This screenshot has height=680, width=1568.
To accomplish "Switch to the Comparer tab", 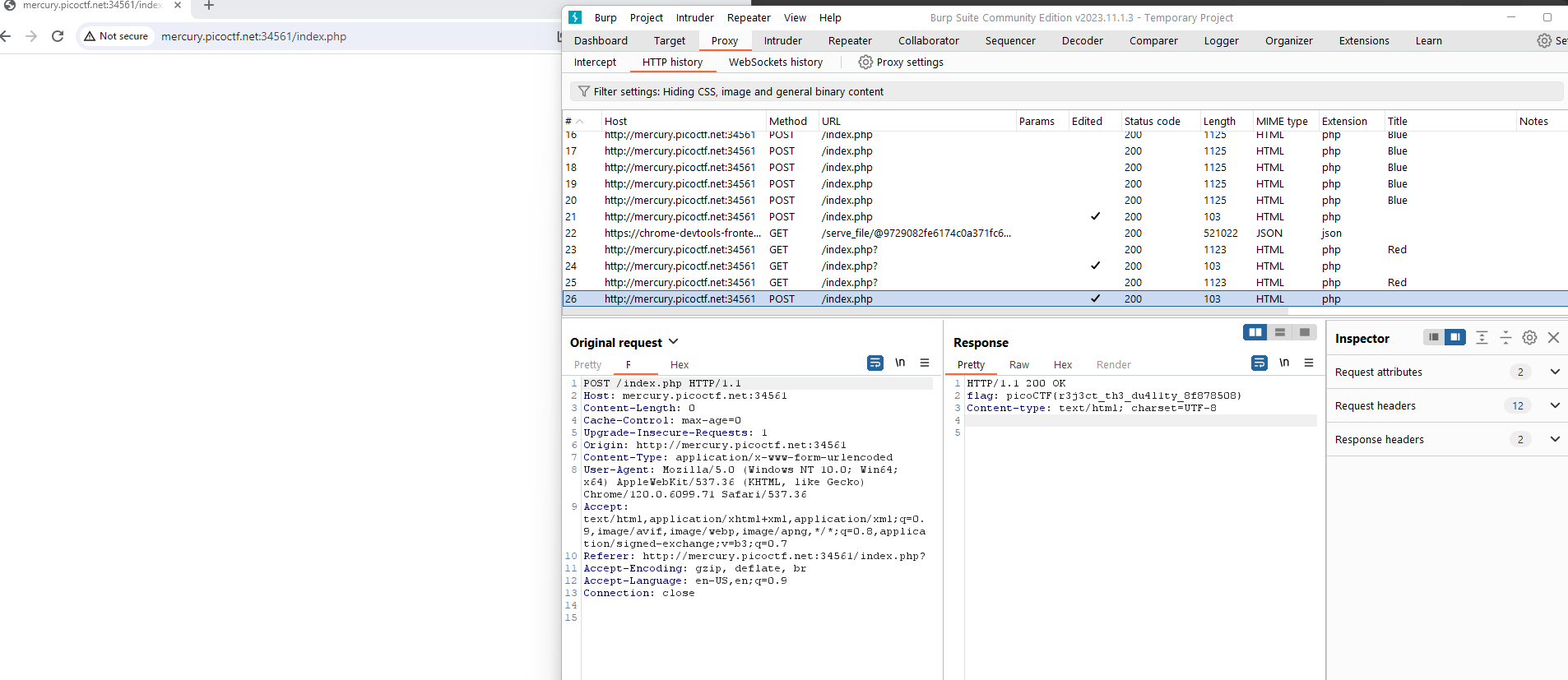I will [1153, 40].
